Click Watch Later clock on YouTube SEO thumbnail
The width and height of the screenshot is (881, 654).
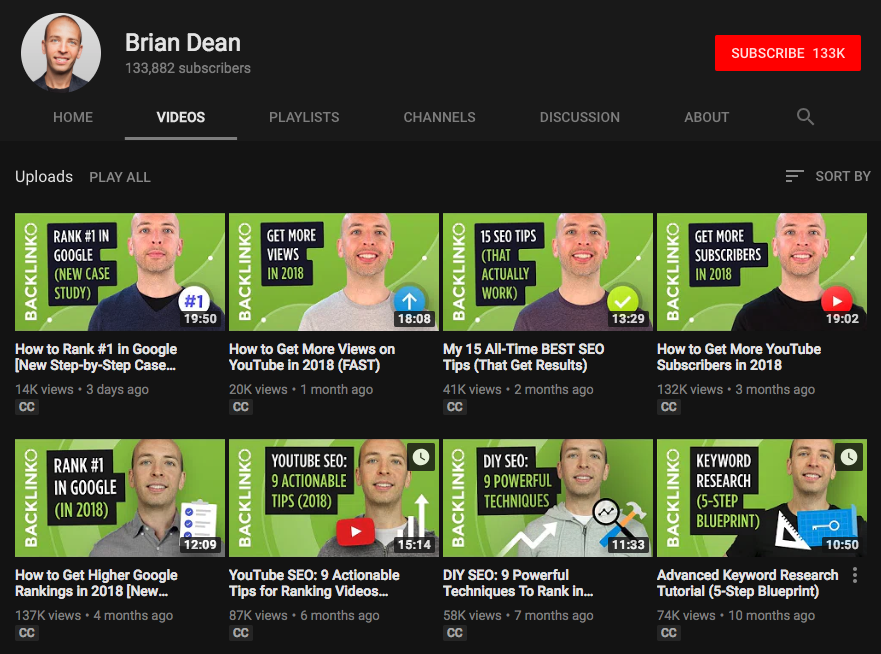[x=421, y=457]
